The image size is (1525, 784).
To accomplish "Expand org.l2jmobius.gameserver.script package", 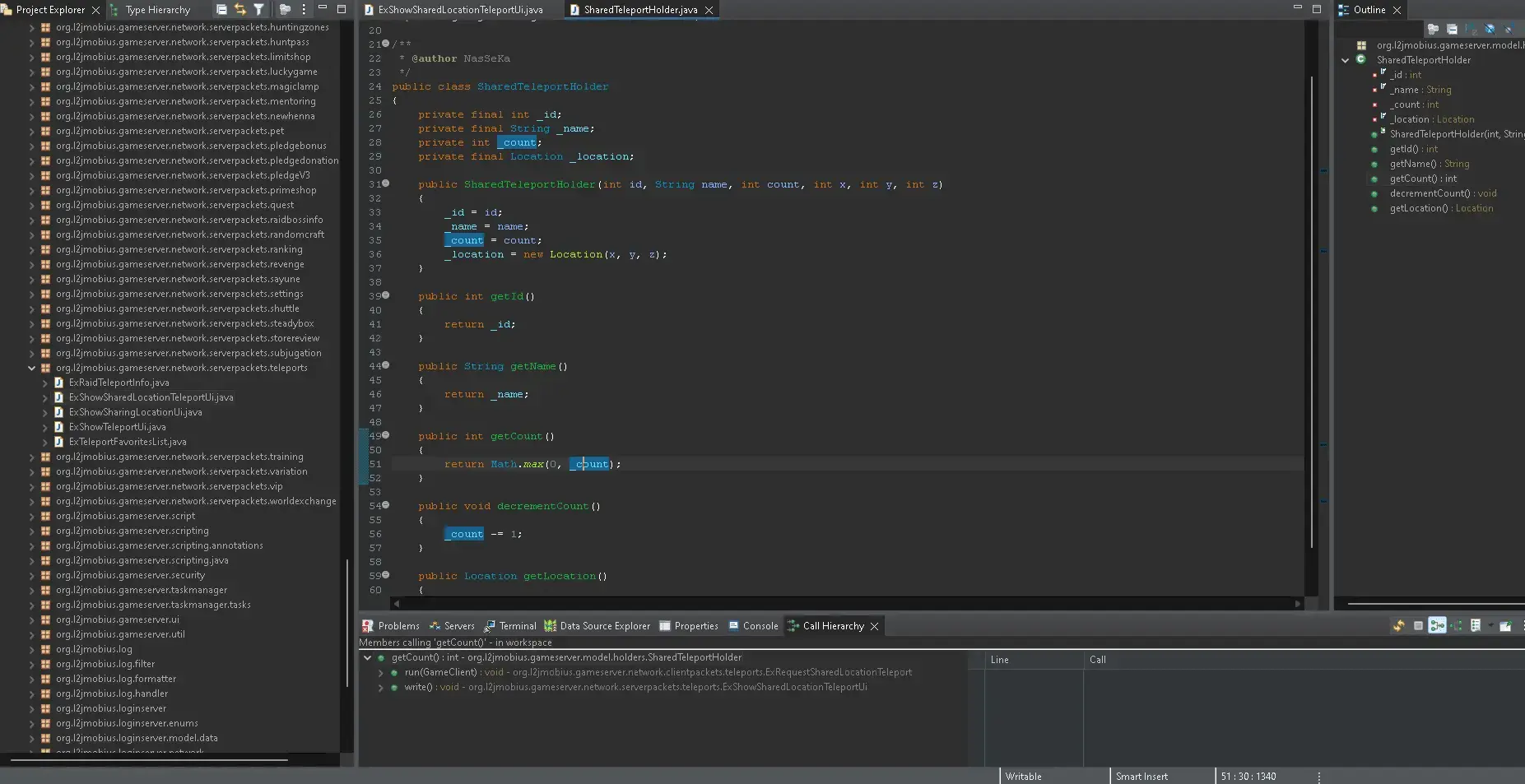I will (x=31, y=516).
